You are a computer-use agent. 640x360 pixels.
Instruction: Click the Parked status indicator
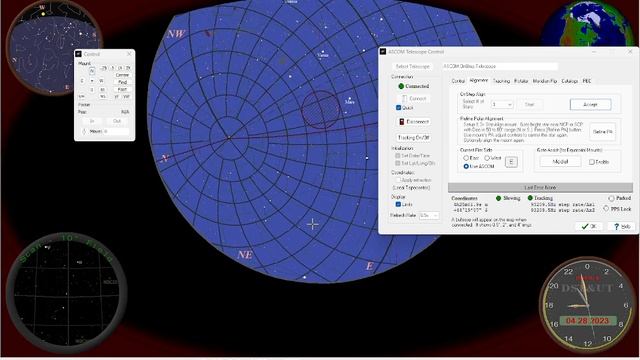(x=611, y=198)
